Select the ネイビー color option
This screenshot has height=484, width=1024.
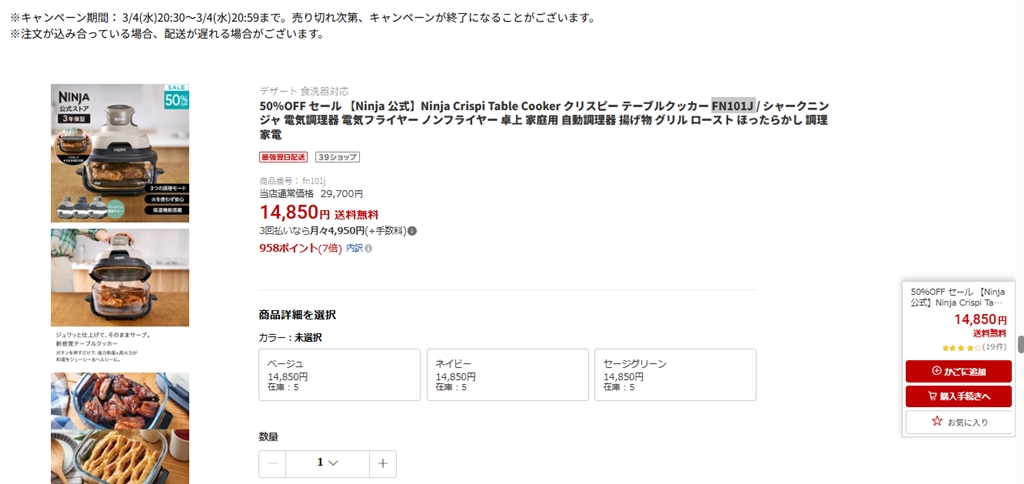[x=506, y=374]
